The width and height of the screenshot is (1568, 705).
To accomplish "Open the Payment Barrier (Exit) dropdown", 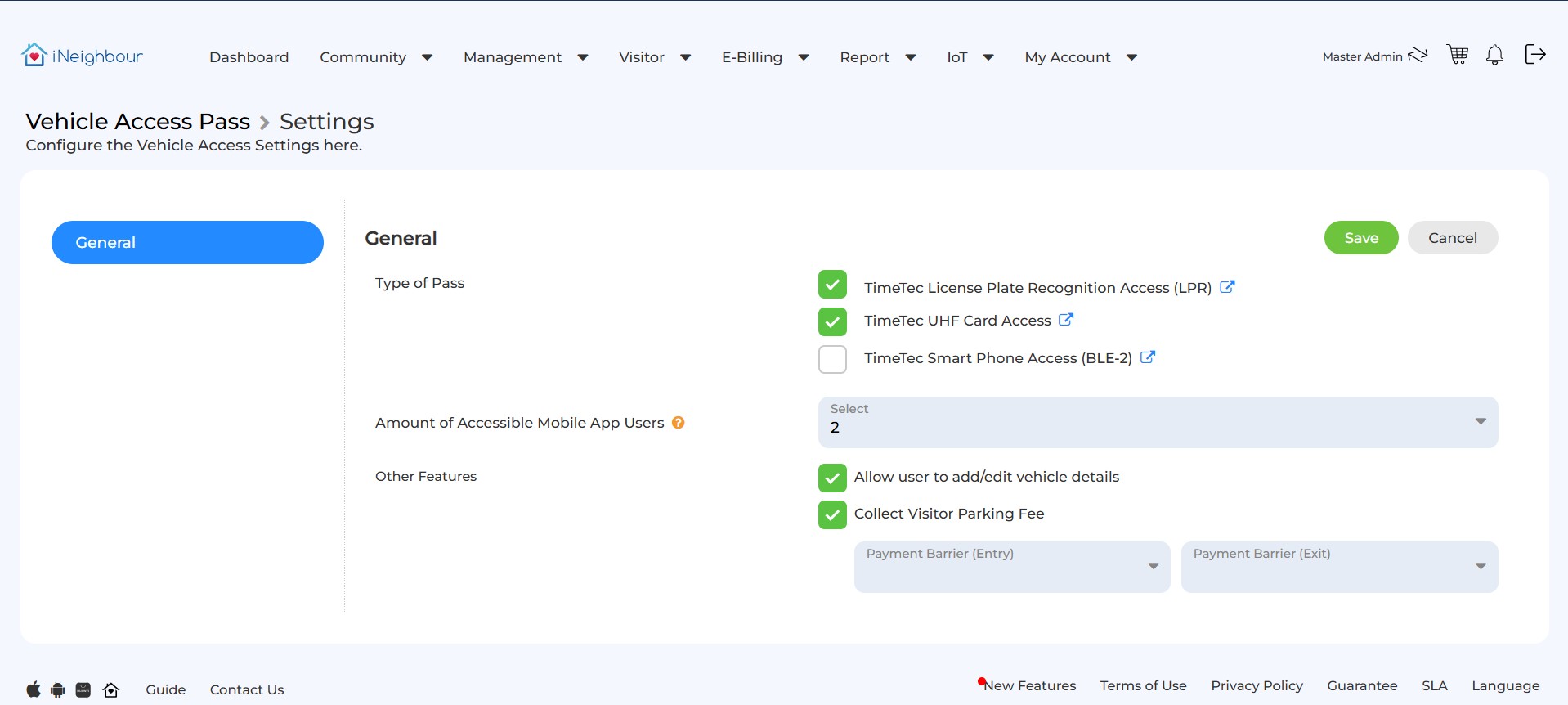I will coord(1339,567).
